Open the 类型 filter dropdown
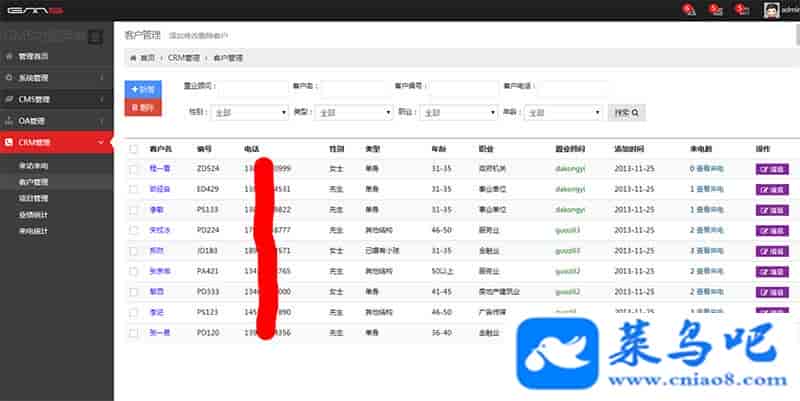 pos(352,113)
